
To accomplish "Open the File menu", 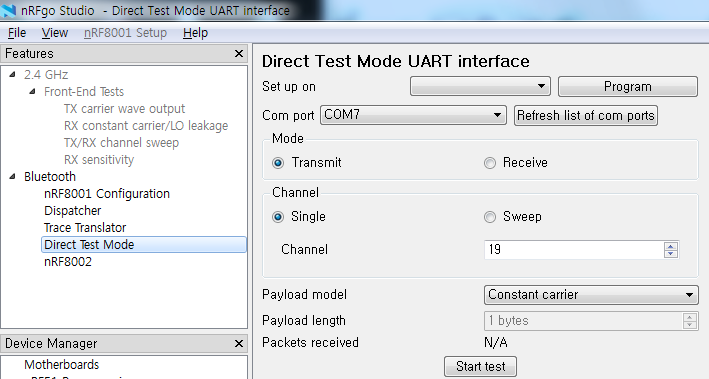I will pyautogui.click(x=17, y=33).
